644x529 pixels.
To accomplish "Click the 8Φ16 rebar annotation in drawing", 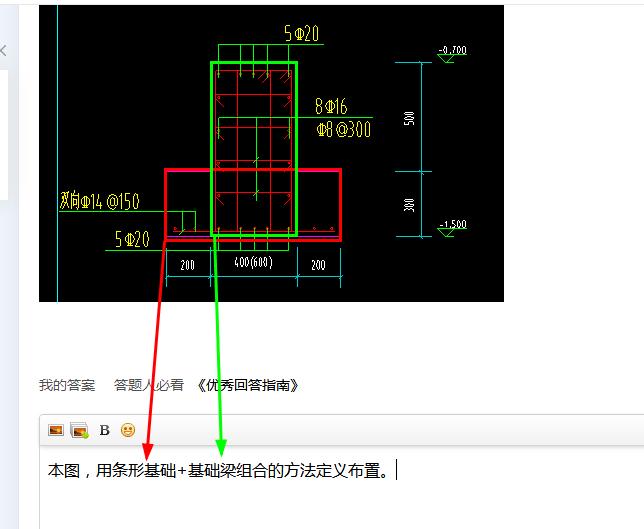I will (x=331, y=106).
